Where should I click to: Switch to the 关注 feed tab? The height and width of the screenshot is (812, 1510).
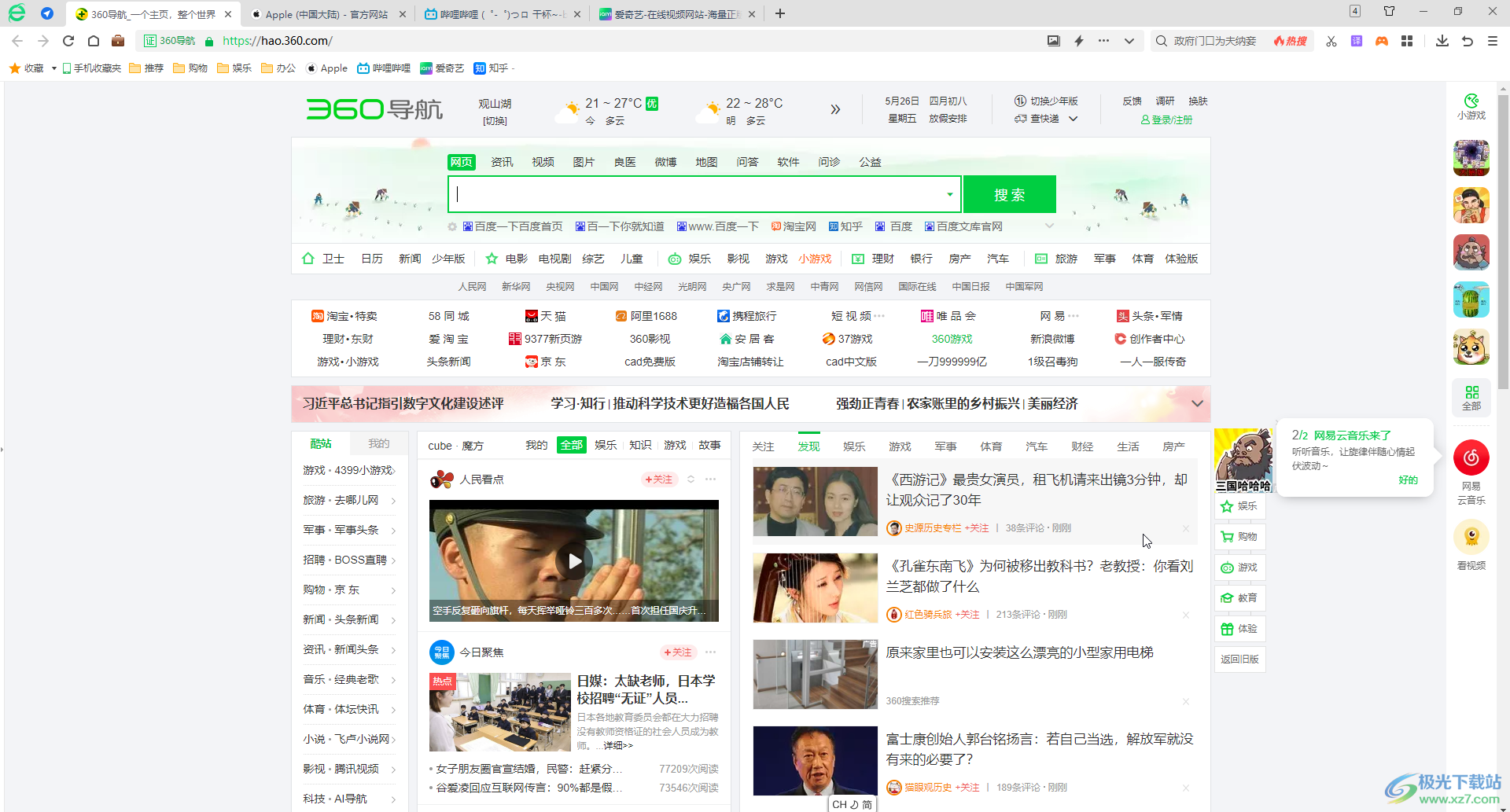[763, 446]
